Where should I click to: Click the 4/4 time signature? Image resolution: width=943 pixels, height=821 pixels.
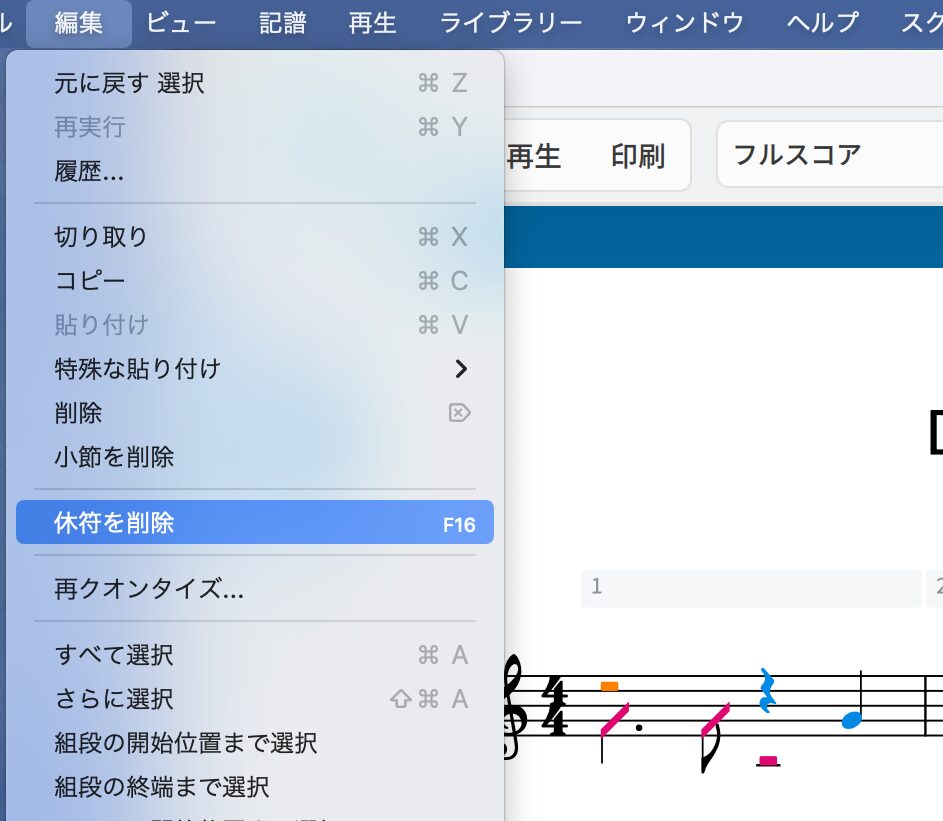[554, 706]
